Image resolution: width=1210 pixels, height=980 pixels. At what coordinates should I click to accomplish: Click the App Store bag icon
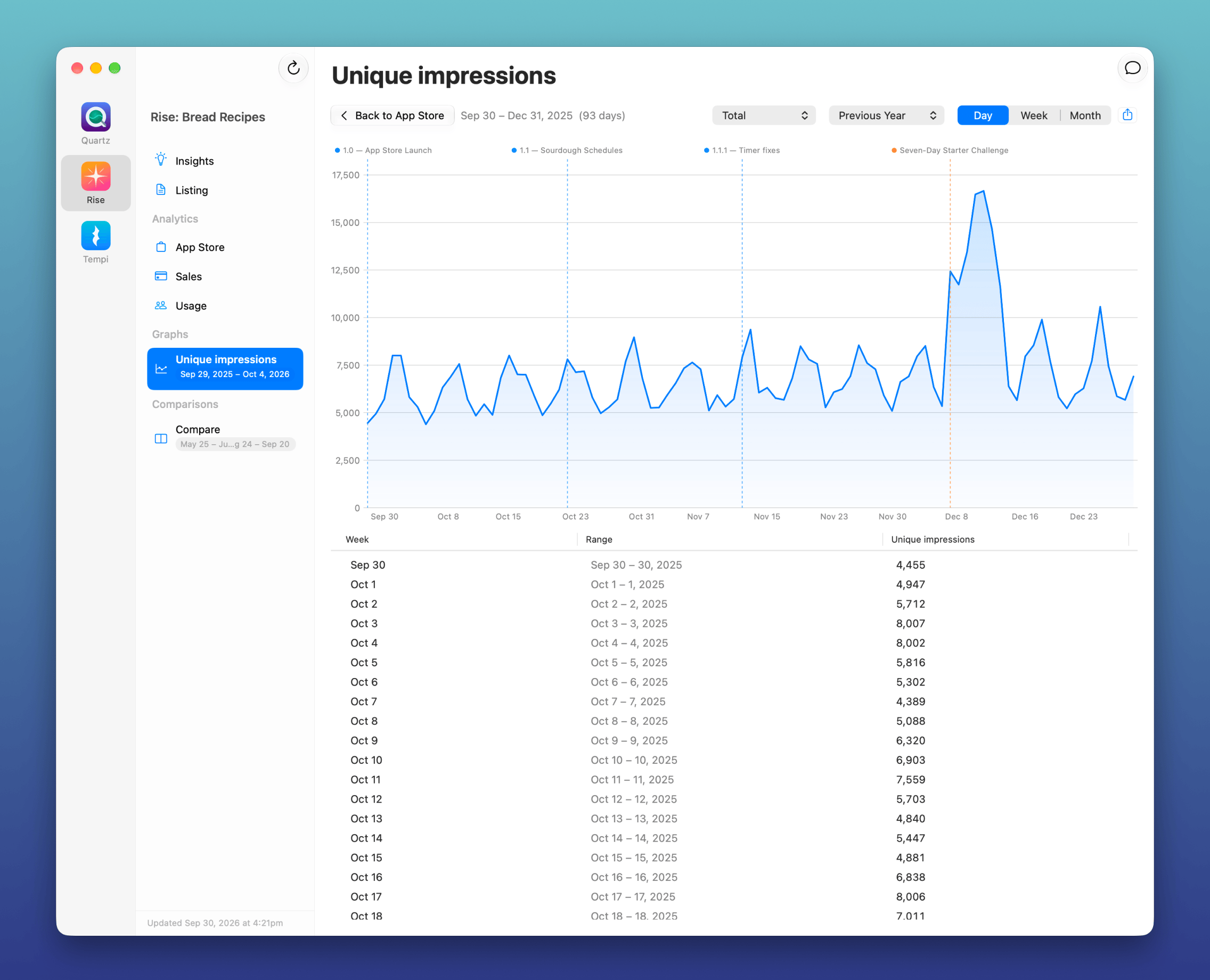click(161, 247)
